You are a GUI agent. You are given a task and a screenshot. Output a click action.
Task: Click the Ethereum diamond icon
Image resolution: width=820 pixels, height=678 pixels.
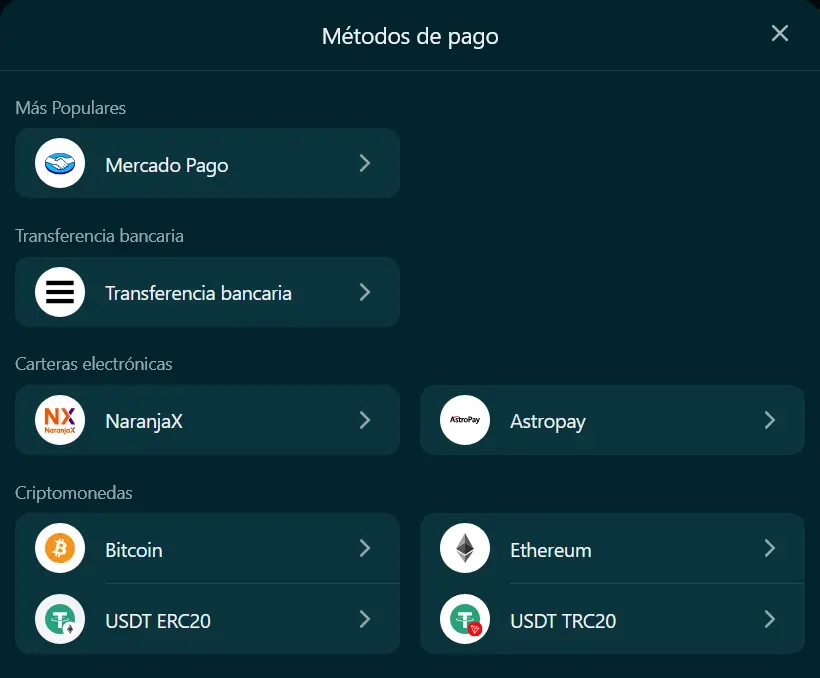tap(465, 548)
